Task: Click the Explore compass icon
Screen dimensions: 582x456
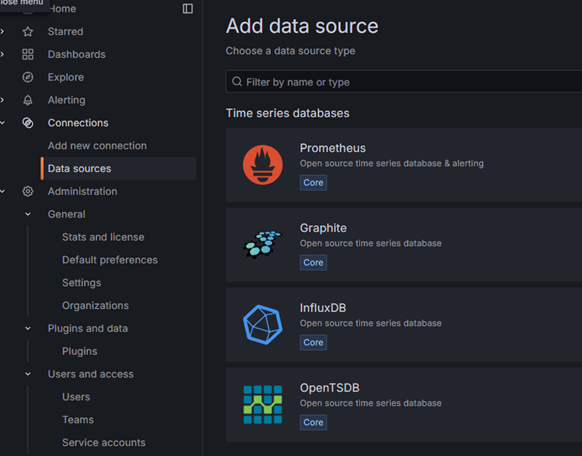Action: (28, 77)
